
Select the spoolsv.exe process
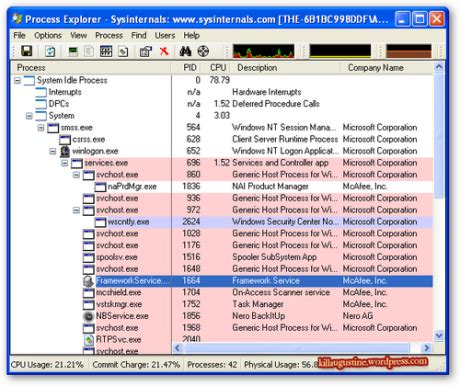222,257
